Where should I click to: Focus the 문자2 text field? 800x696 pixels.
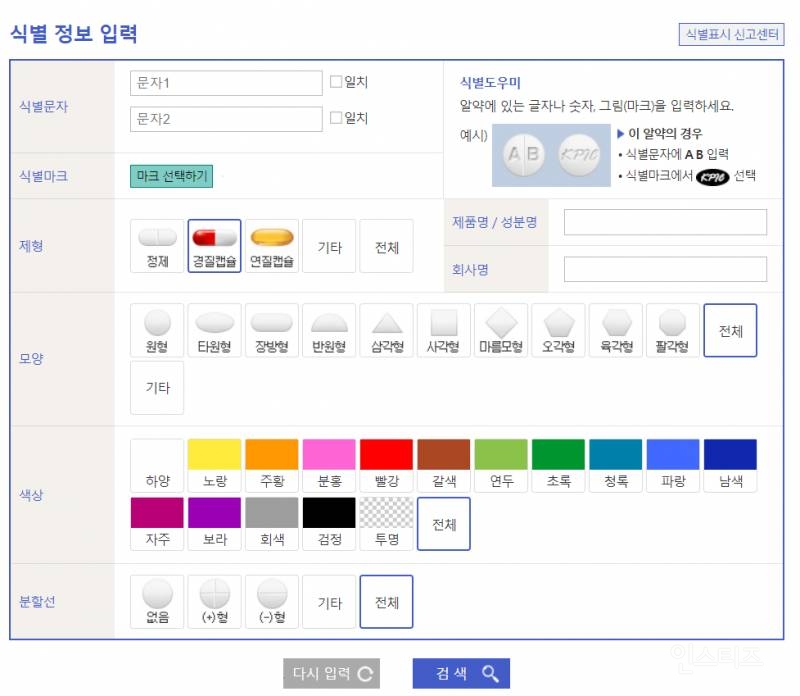pyautogui.click(x=226, y=119)
